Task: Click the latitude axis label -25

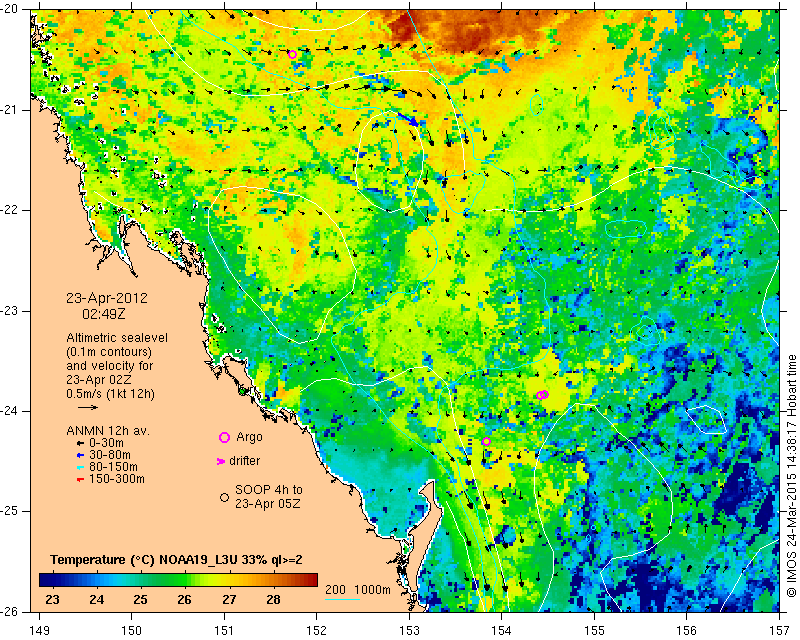Action: [x=10, y=511]
